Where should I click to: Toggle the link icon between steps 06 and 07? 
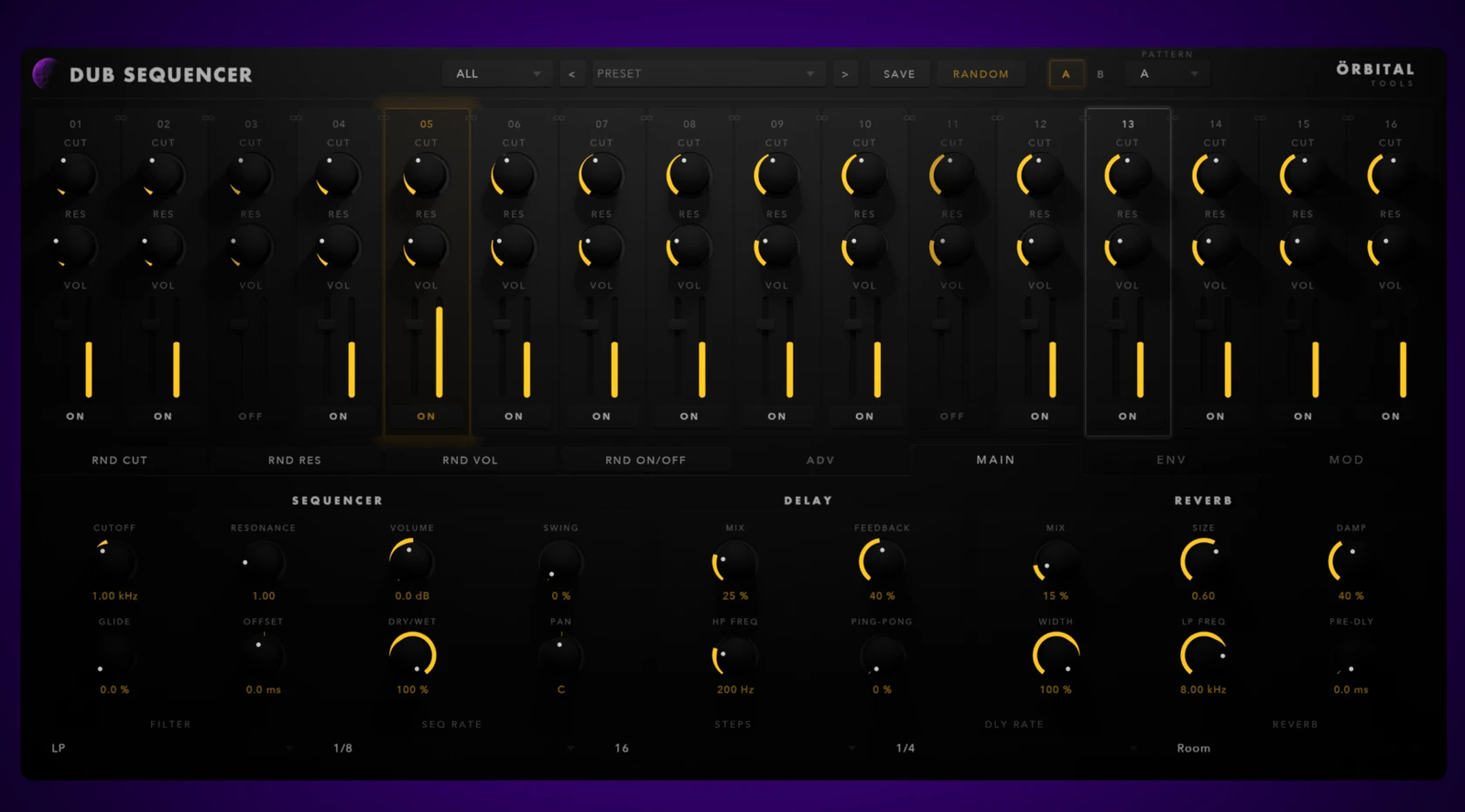(559, 118)
